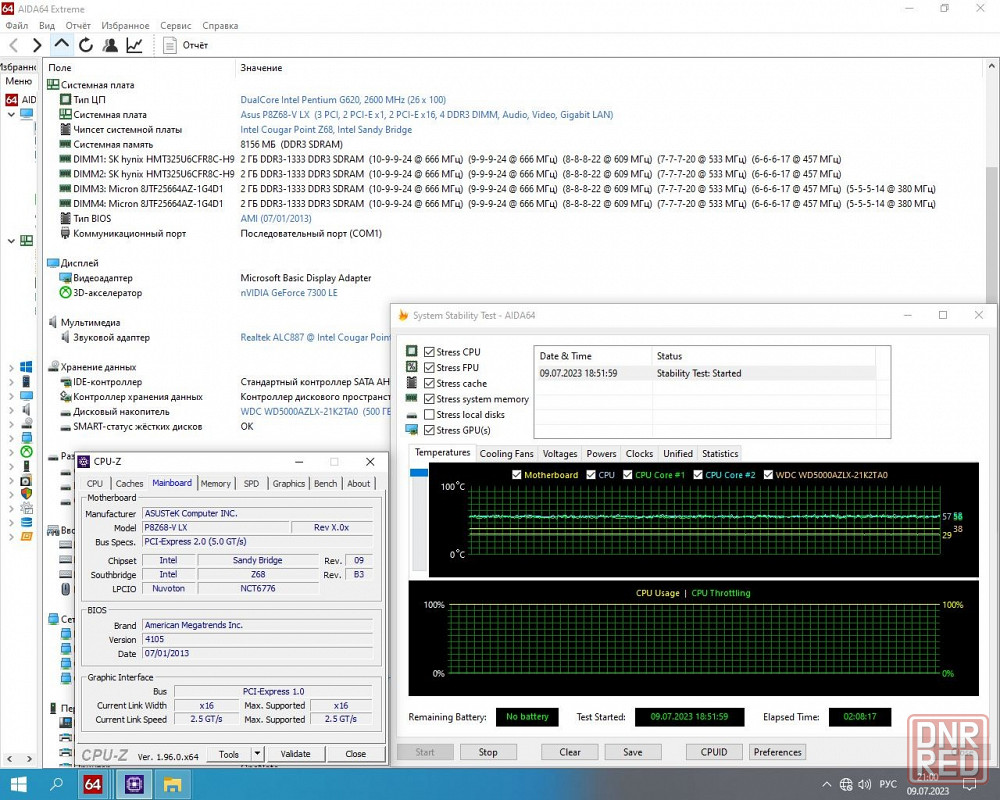
Task: Select the Windows logo tree icon
Action: pyautogui.click(x=26, y=367)
